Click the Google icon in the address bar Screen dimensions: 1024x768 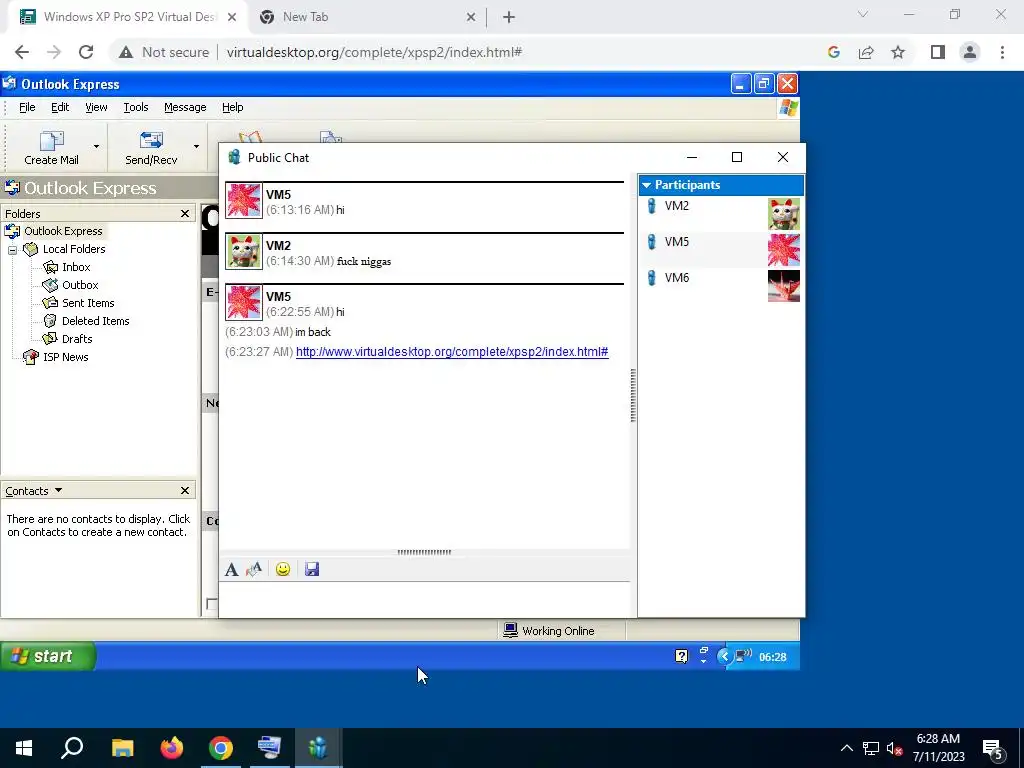click(833, 52)
